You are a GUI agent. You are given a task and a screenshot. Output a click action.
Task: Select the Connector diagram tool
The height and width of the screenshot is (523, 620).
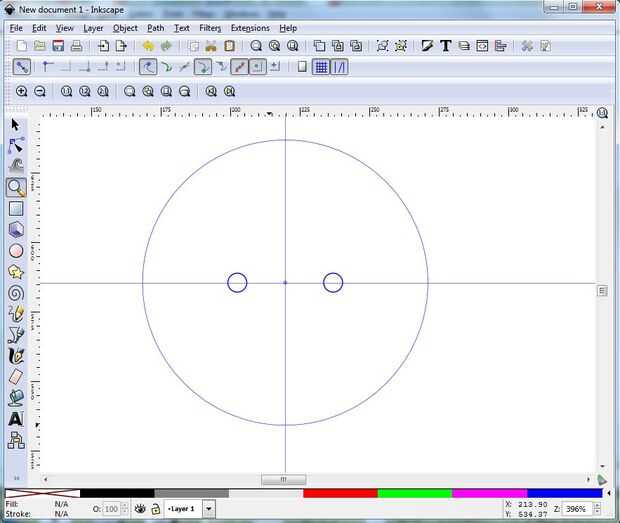tap(16, 440)
